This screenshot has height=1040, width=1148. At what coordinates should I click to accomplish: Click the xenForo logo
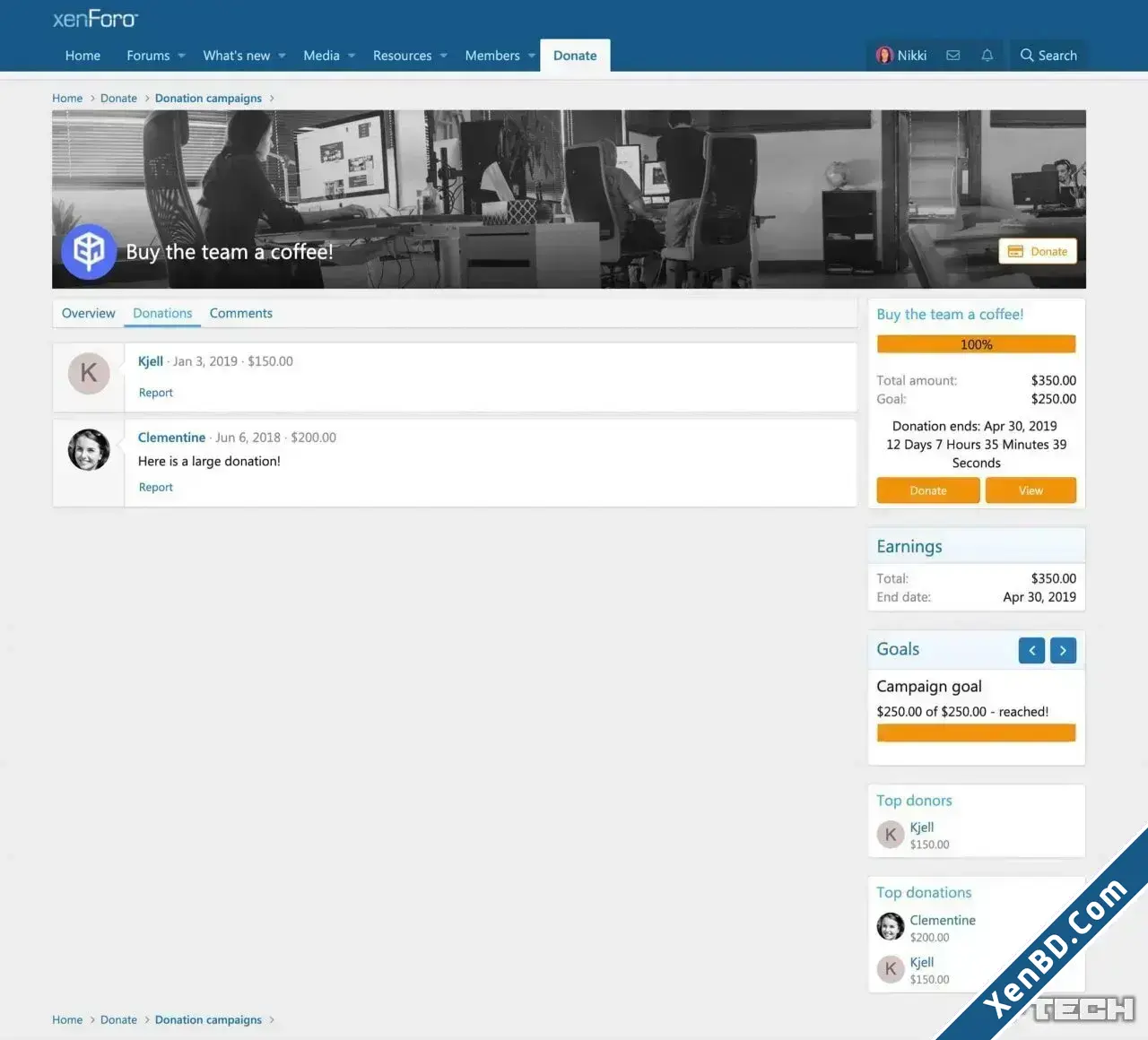point(95,19)
